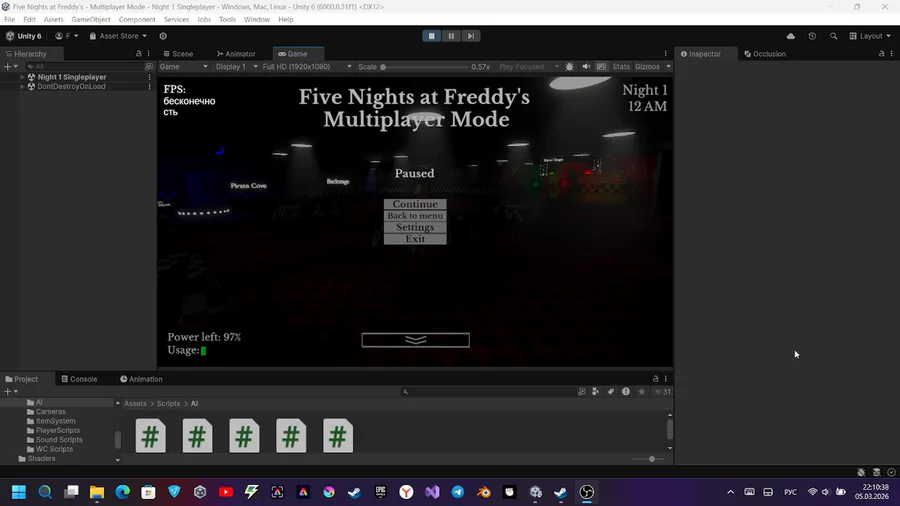
Task: Open Game view panel three-dot menu
Action: click(x=666, y=53)
